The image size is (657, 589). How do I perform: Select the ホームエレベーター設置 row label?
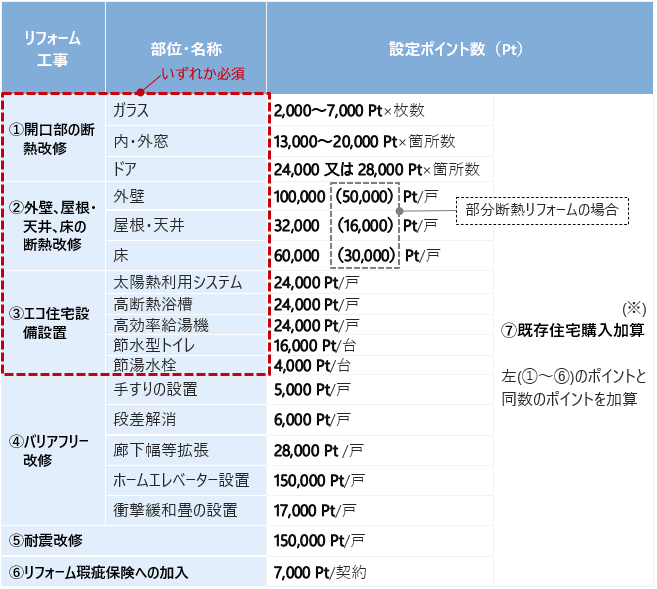tap(181, 479)
